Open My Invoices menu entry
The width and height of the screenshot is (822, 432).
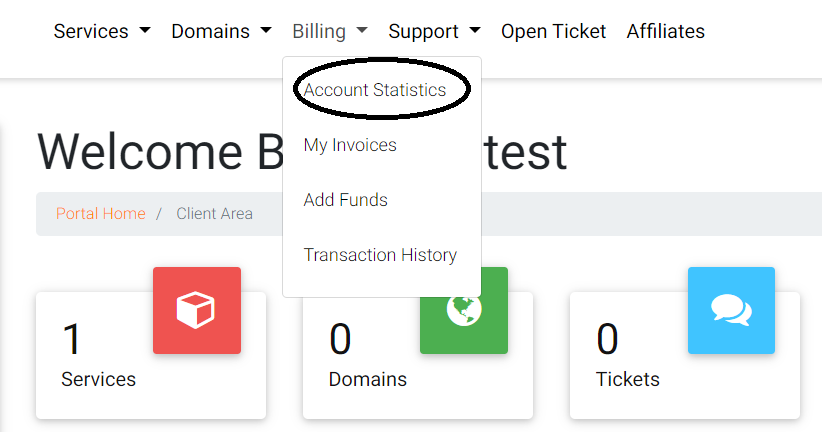(x=350, y=145)
